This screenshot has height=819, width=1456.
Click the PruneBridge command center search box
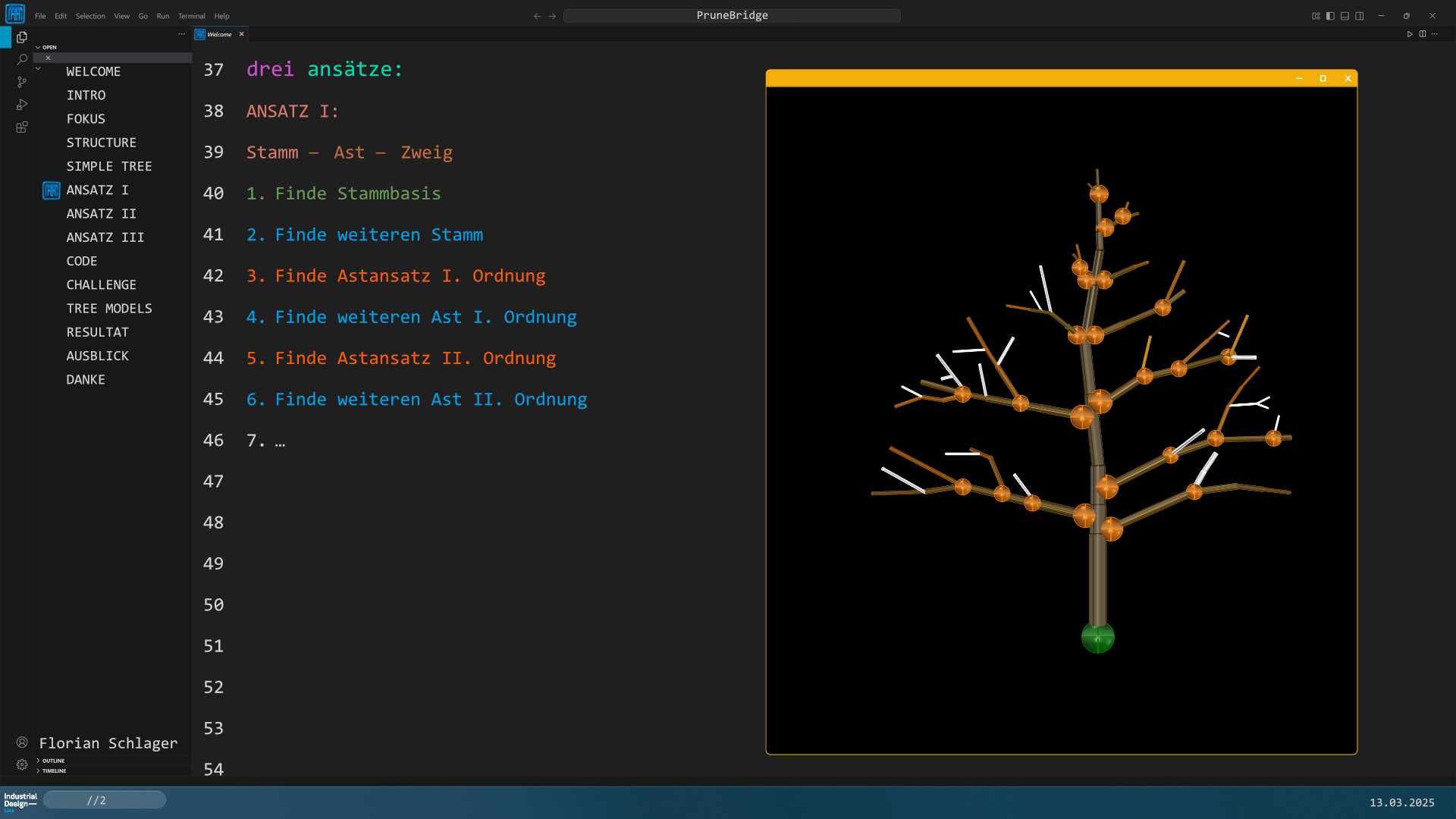732,16
